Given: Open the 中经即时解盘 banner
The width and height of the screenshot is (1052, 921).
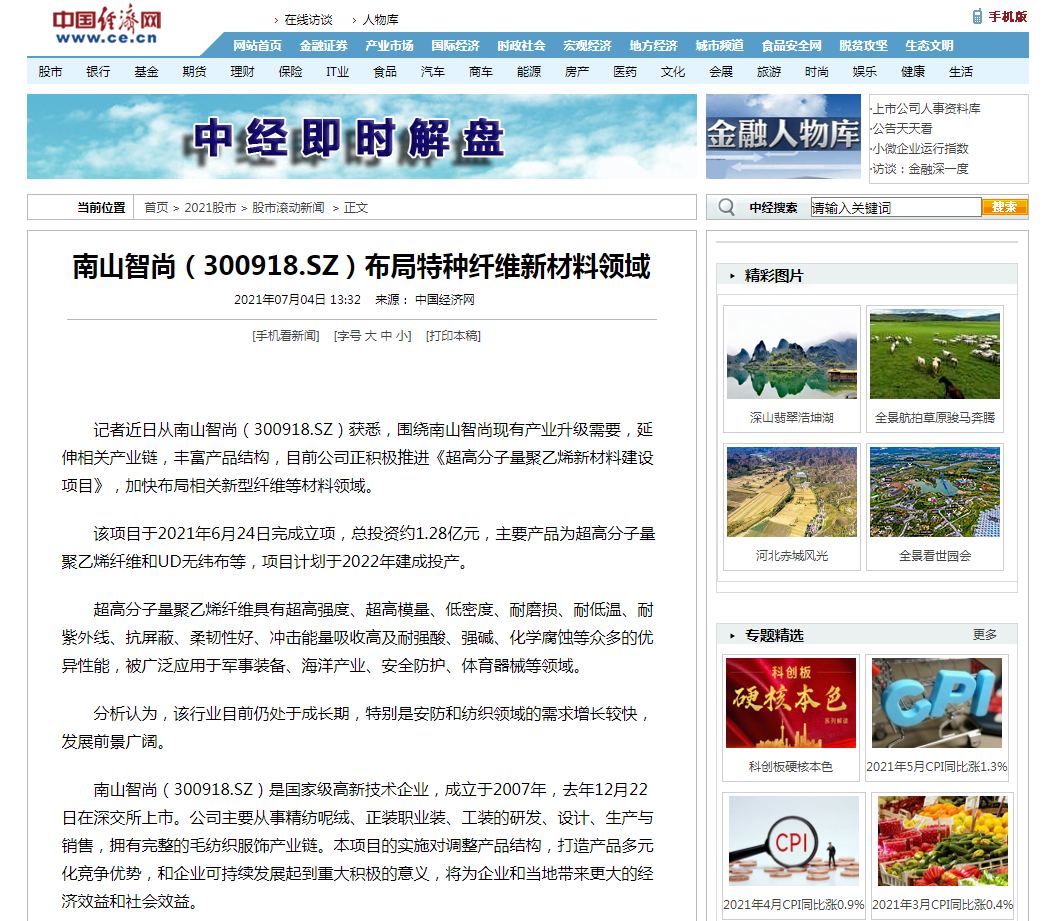Looking at the screenshot, I should coord(361,137).
